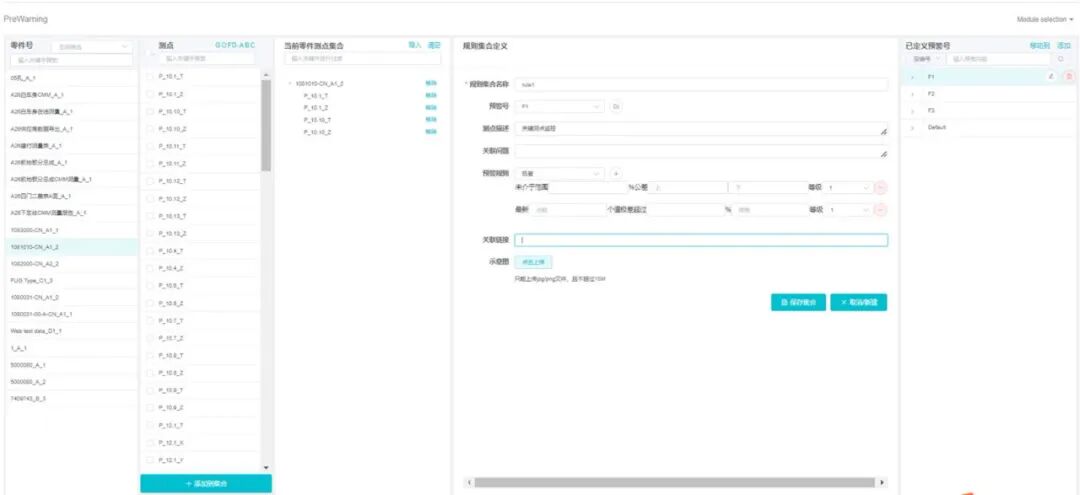This screenshot has height=495, width=1080.
Task: Select part Web test data_D1_1
Action: click(x=71, y=331)
